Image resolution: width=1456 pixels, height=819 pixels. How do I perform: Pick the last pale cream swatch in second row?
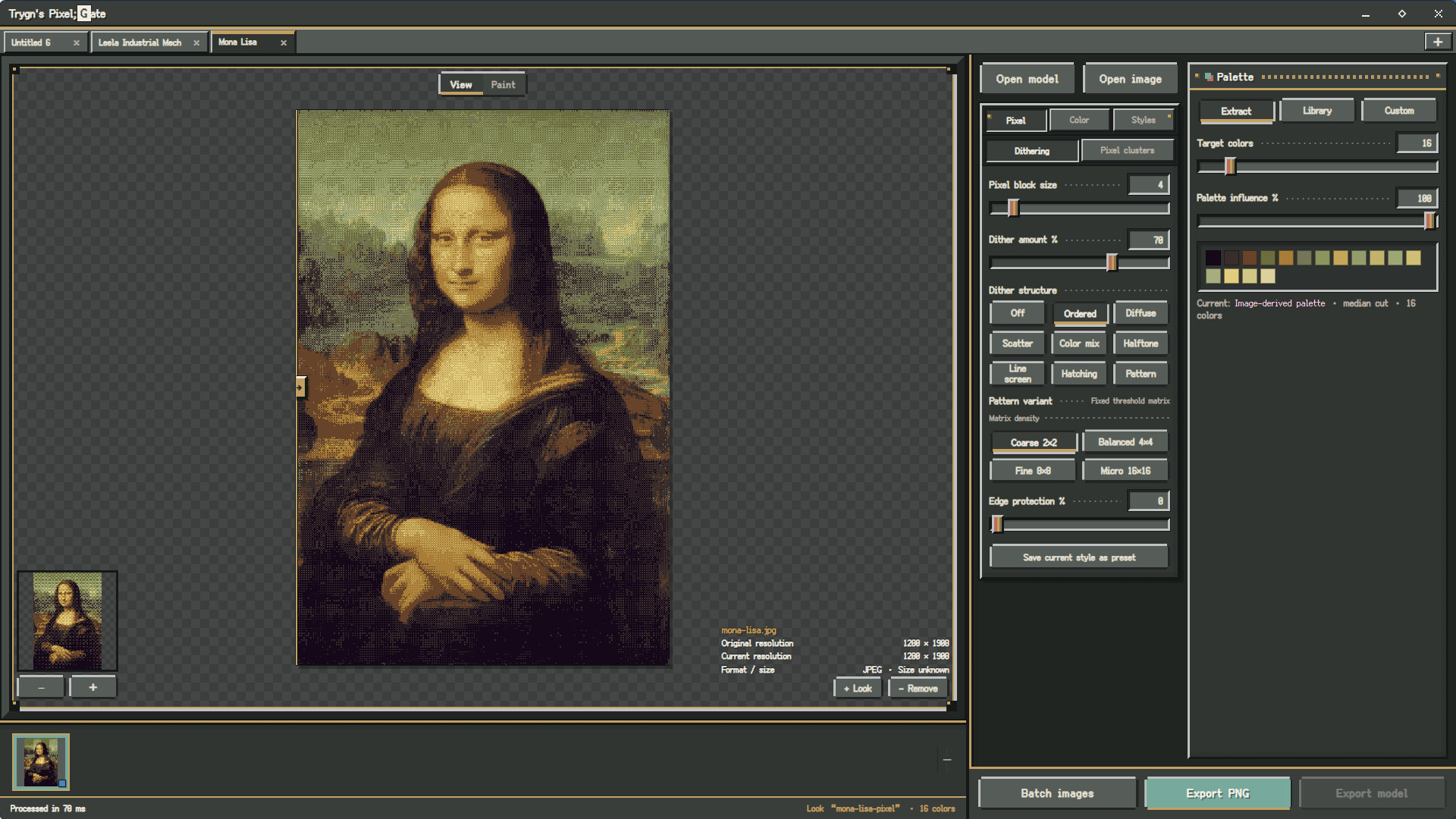pyautogui.click(x=1268, y=276)
